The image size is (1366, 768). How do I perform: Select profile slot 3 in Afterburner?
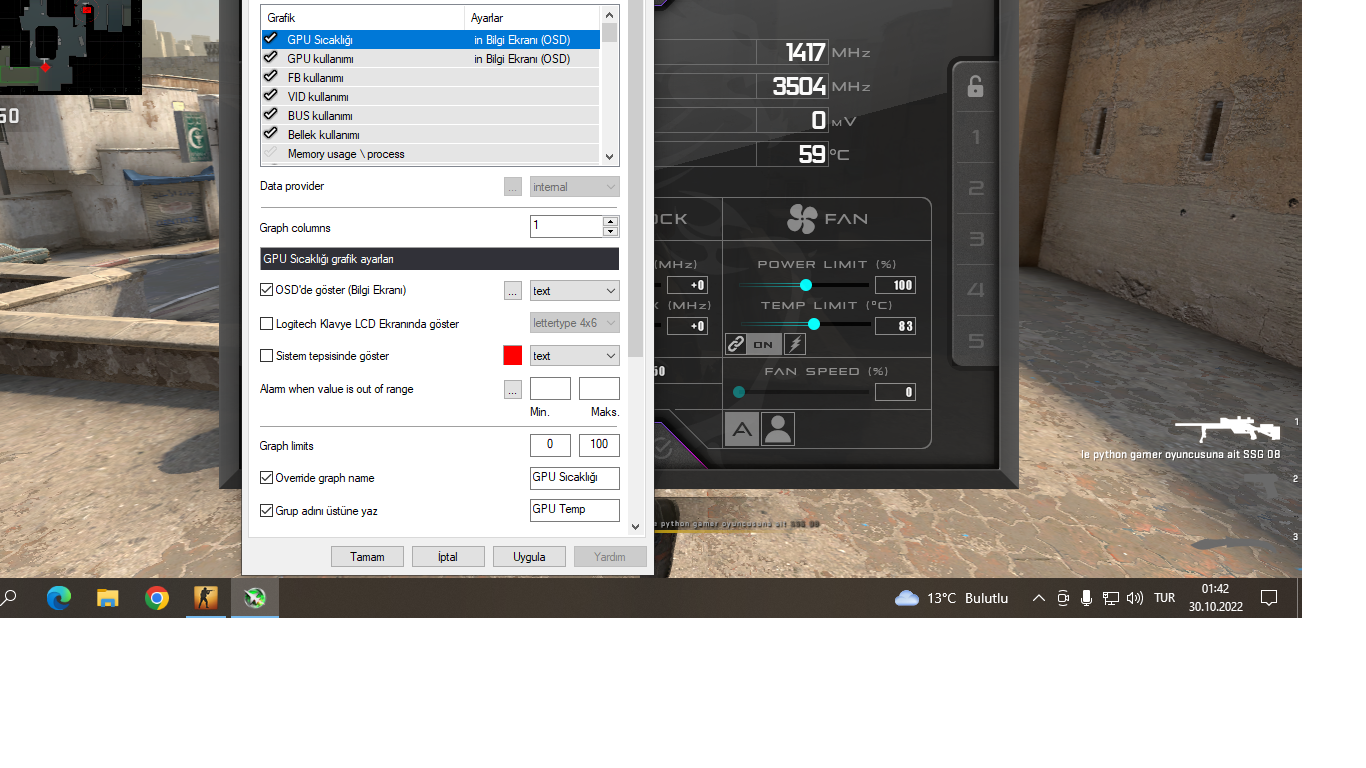(x=976, y=239)
